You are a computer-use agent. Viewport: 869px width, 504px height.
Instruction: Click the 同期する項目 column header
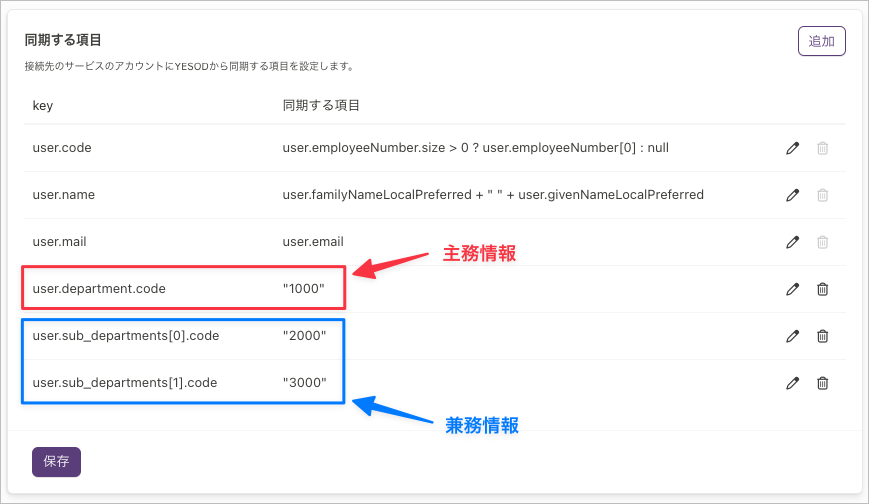click(321, 105)
